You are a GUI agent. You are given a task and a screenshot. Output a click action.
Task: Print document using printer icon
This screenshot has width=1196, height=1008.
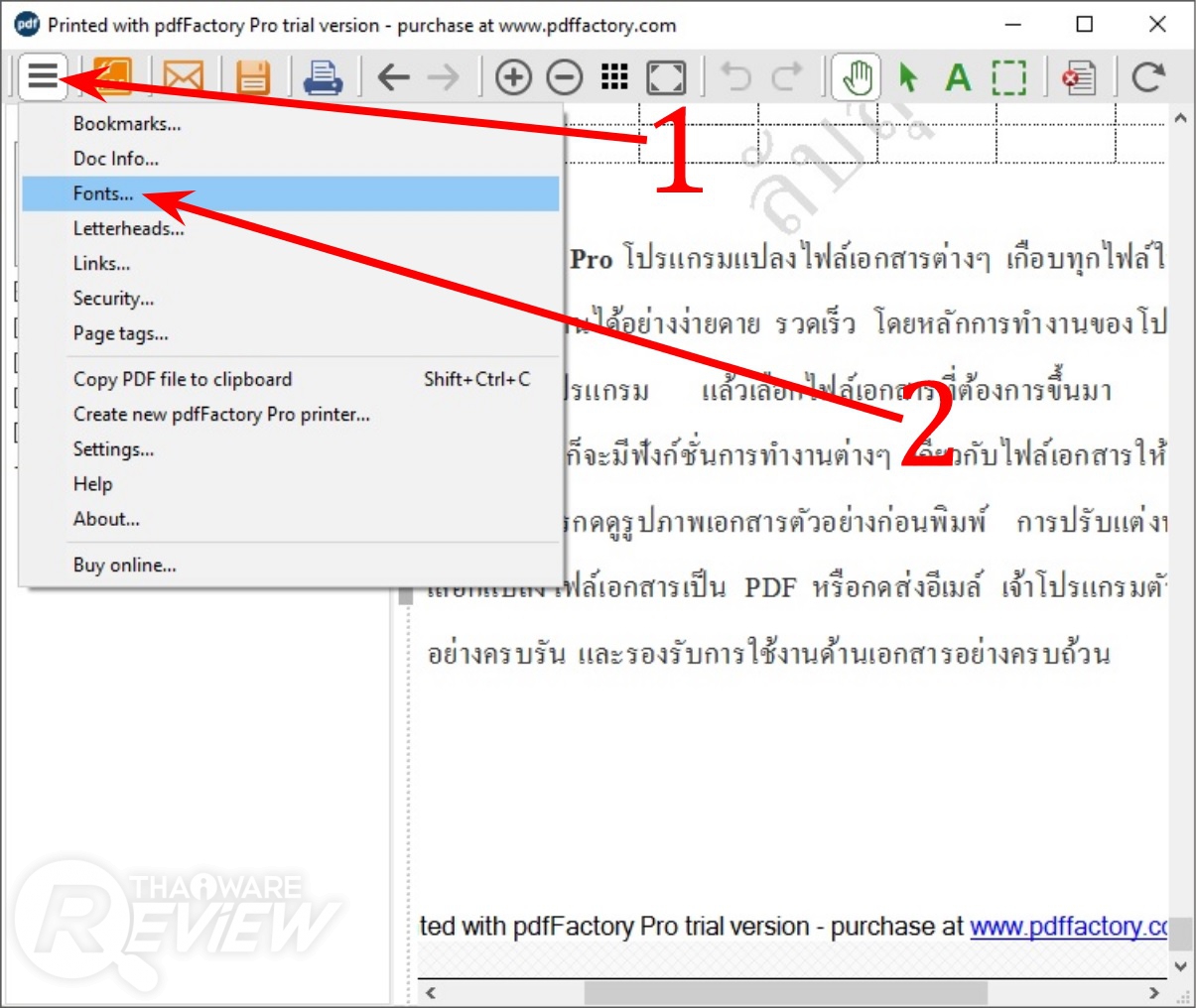(x=323, y=76)
